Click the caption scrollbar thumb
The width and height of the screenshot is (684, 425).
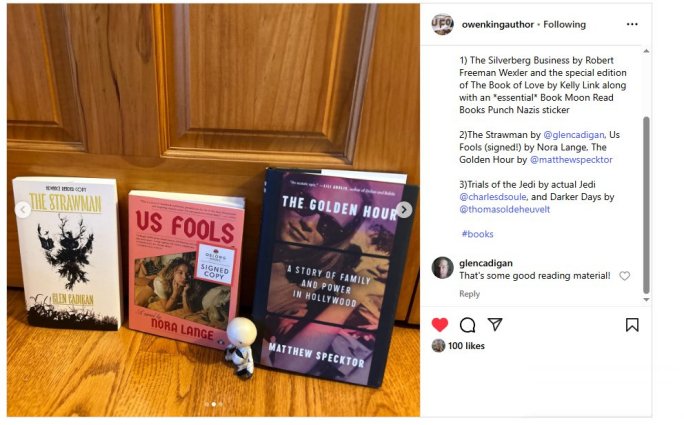click(646, 205)
